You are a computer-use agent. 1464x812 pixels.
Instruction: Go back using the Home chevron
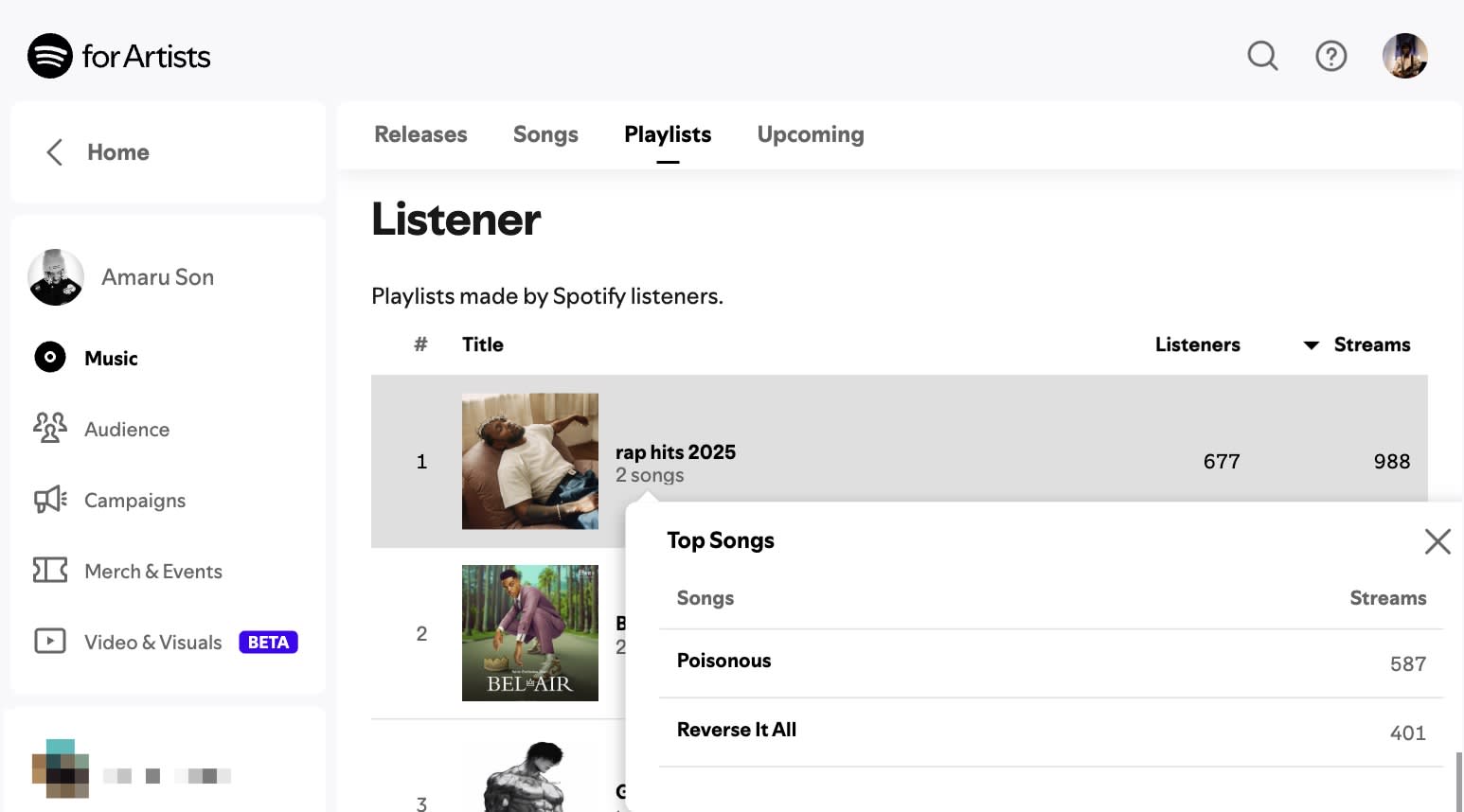pos(55,152)
